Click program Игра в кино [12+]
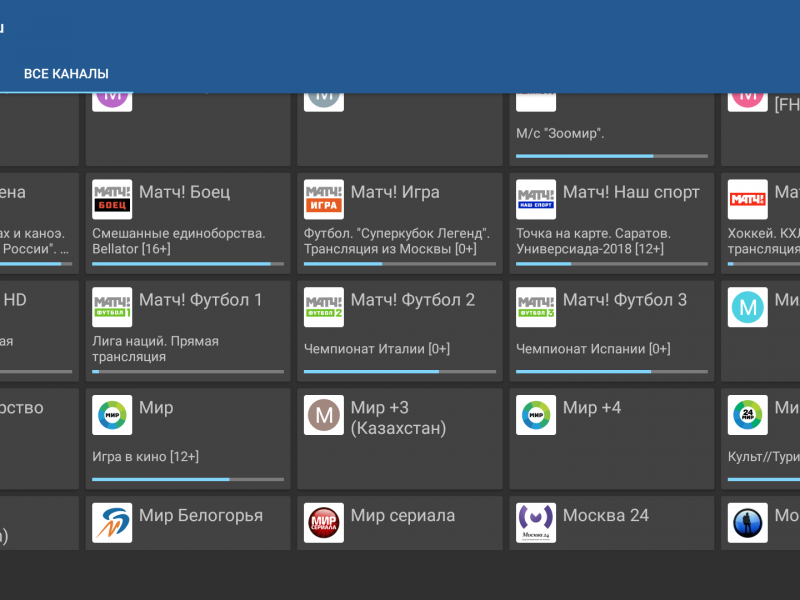Image resolution: width=800 pixels, height=600 pixels. 145,457
